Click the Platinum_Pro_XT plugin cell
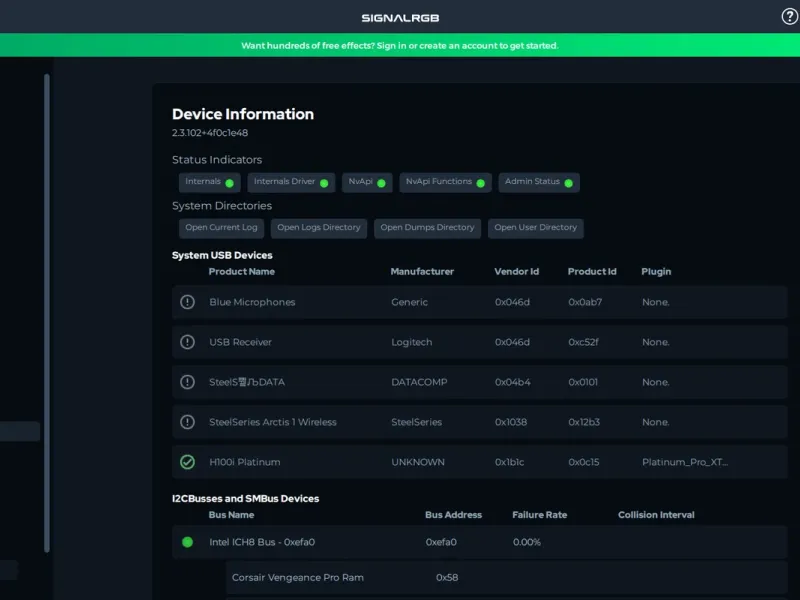The image size is (800, 600). (x=685, y=462)
